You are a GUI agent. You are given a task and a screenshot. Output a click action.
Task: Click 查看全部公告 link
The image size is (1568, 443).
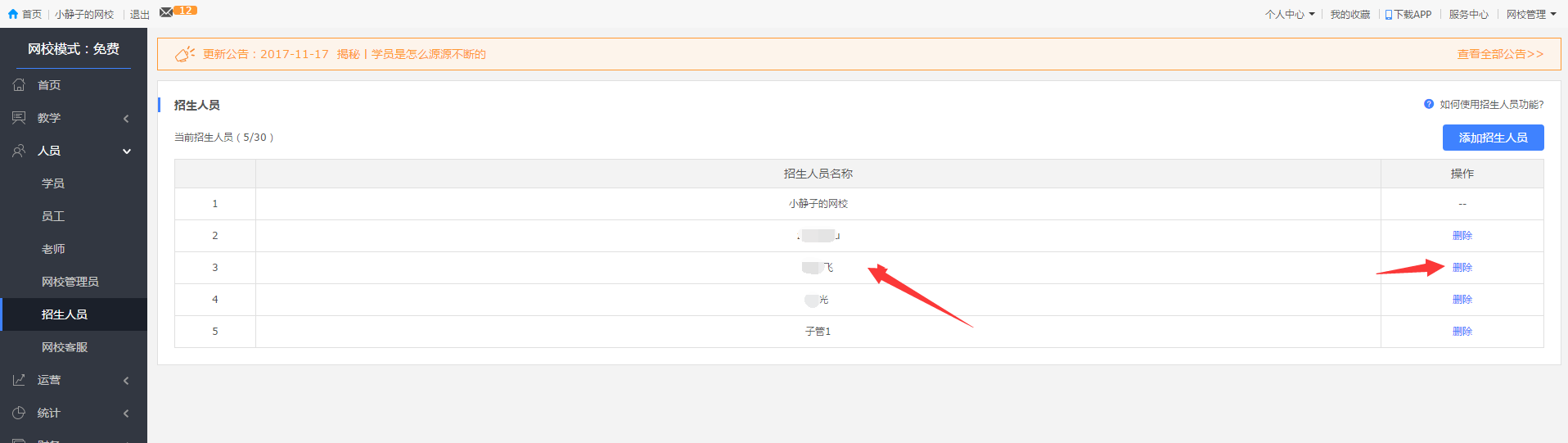click(x=1500, y=54)
